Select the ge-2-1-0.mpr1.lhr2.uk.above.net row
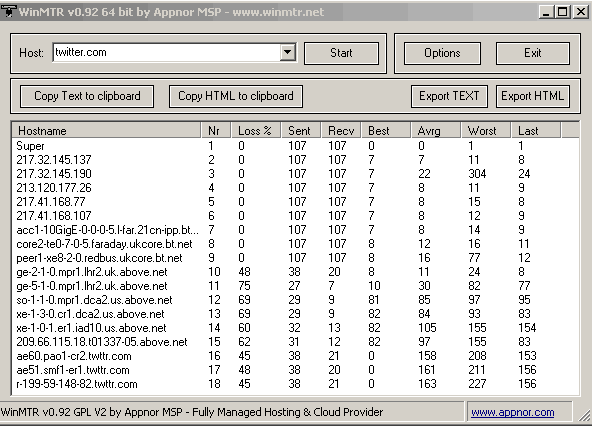592x426 pixels. click(295, 272)
